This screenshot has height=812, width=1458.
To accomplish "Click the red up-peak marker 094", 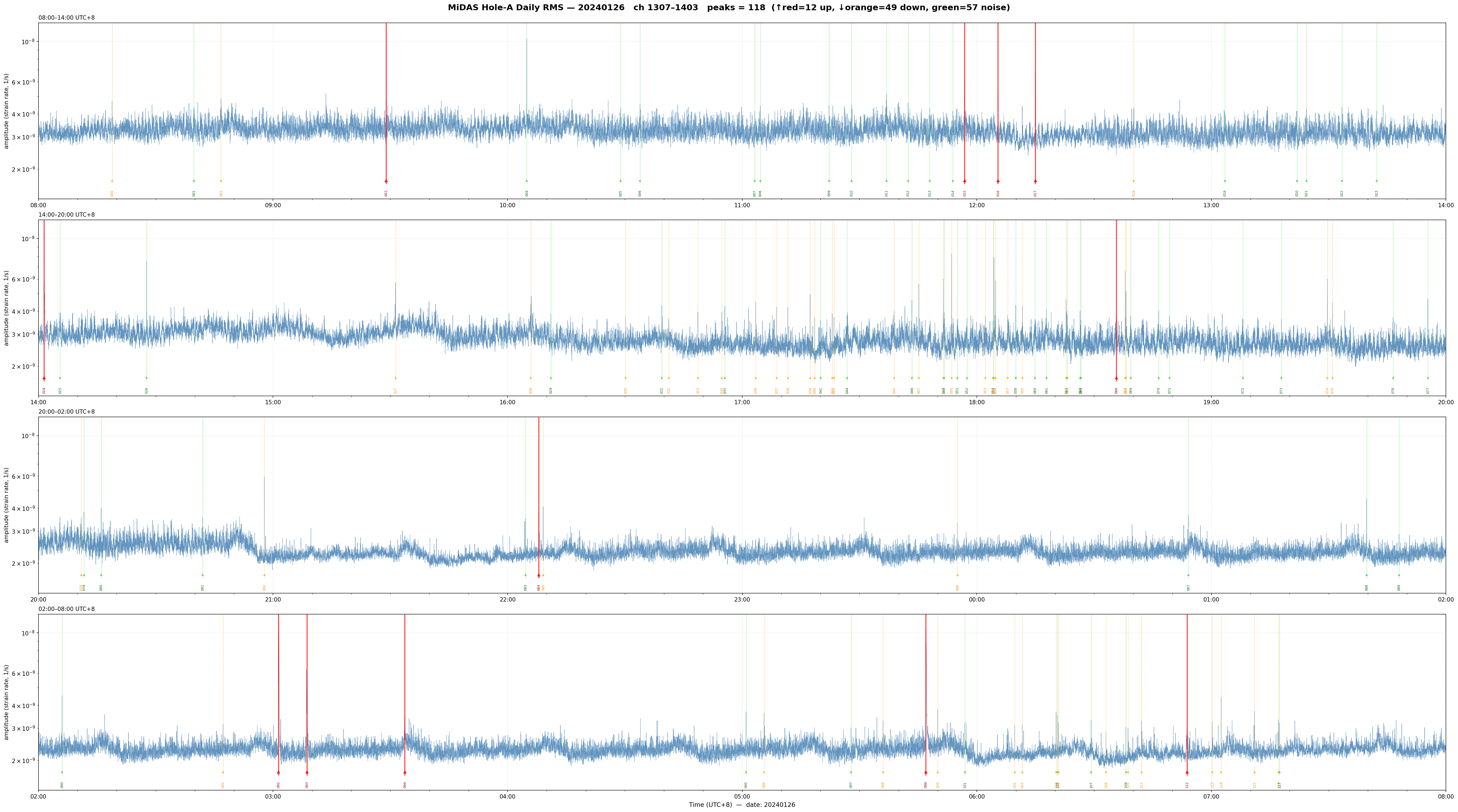I will coord(405,772).
